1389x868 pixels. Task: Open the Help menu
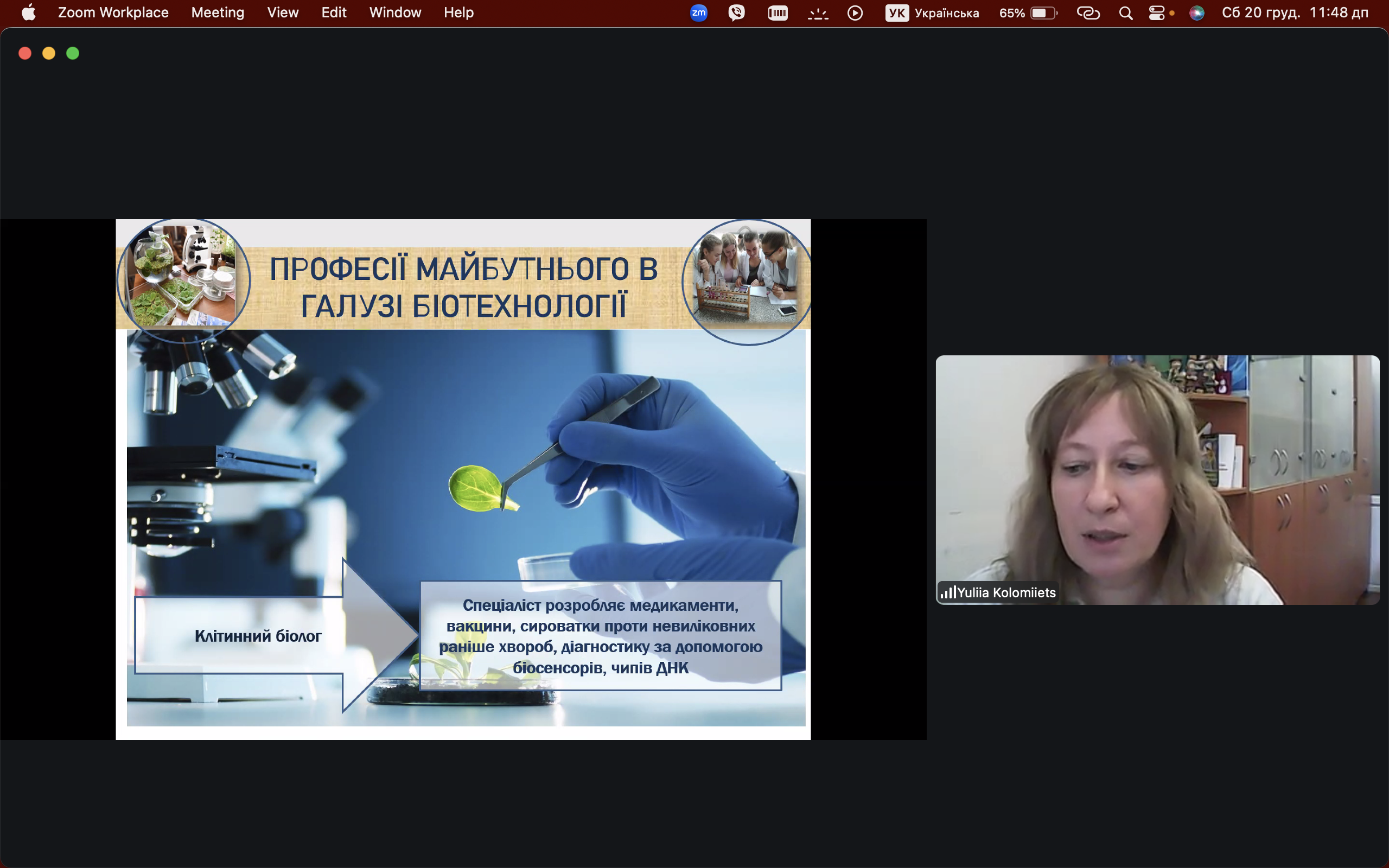tap(458, 12)
